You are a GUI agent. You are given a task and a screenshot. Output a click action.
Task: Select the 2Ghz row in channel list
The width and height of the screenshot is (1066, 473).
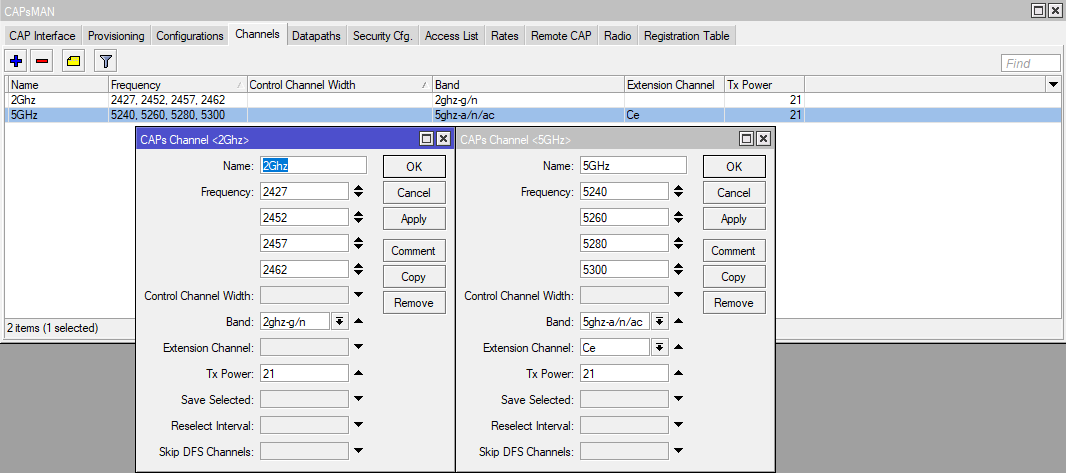tap(533, 100)
